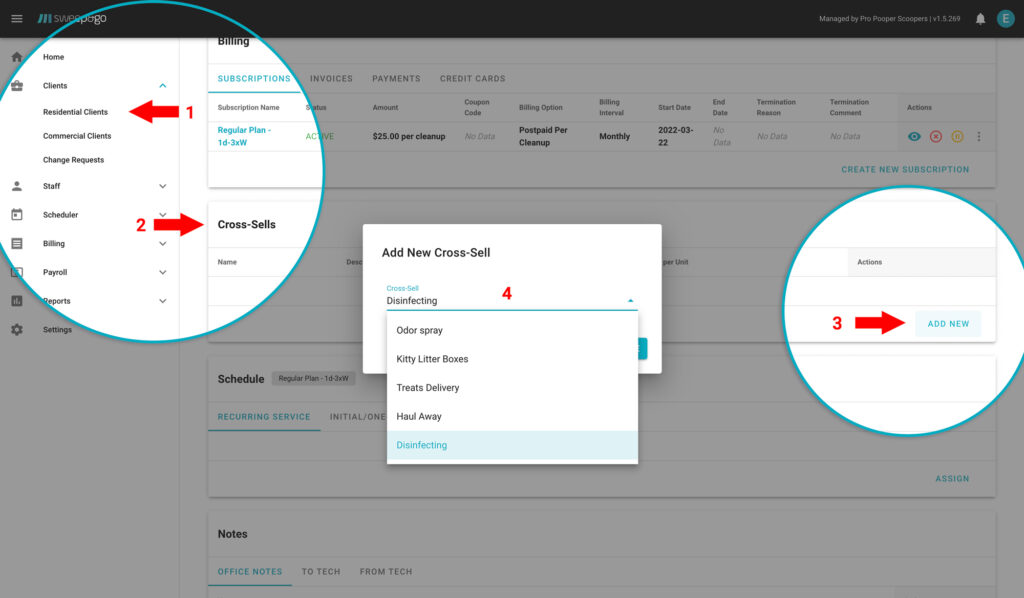Open the E profile avatar

[x=1006, y=17]
